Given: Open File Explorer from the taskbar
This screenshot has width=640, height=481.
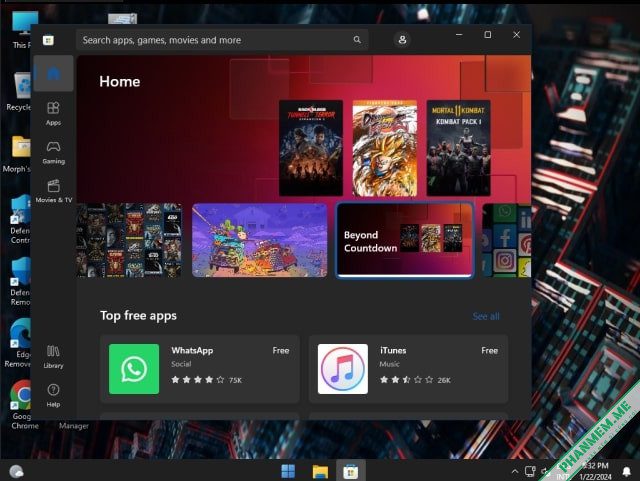Looking at the screenshot, I should [x=320, y=471].
